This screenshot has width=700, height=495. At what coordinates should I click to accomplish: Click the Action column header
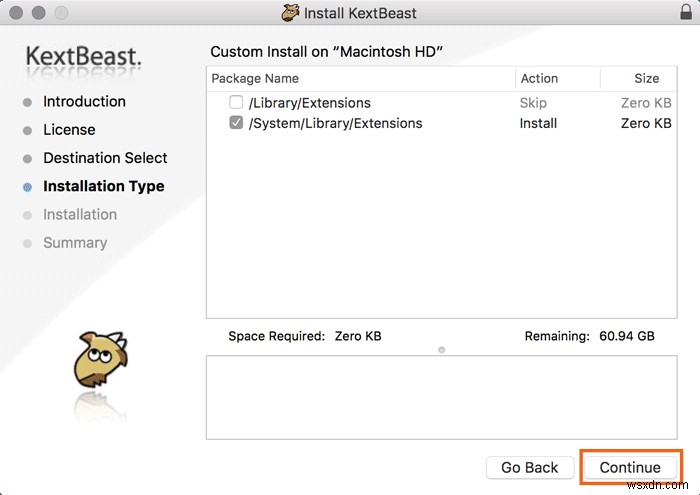tap(539, 78)
